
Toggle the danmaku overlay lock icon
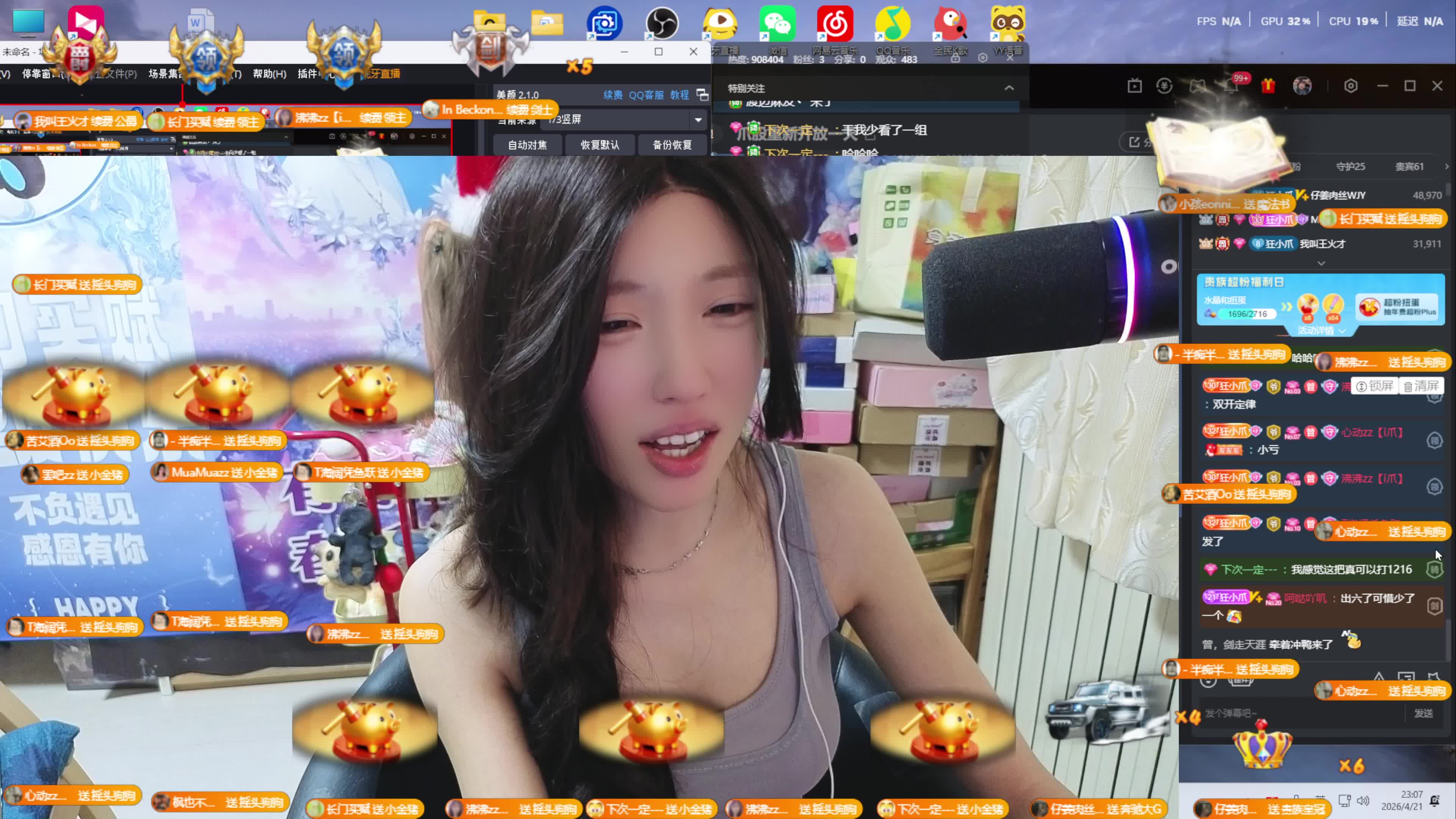955,58
